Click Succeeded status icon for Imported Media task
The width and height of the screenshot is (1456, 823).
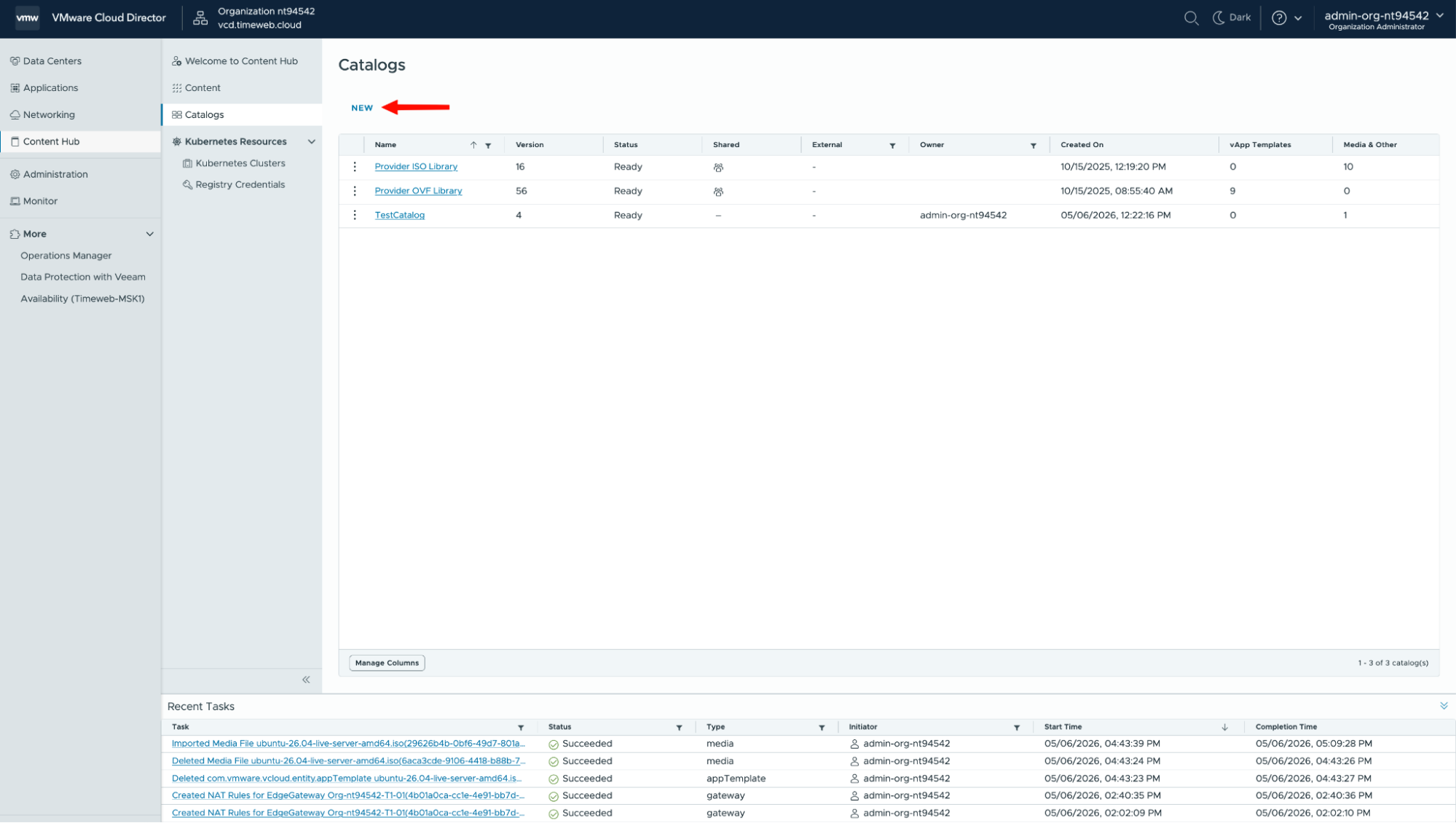coord(554,745)
